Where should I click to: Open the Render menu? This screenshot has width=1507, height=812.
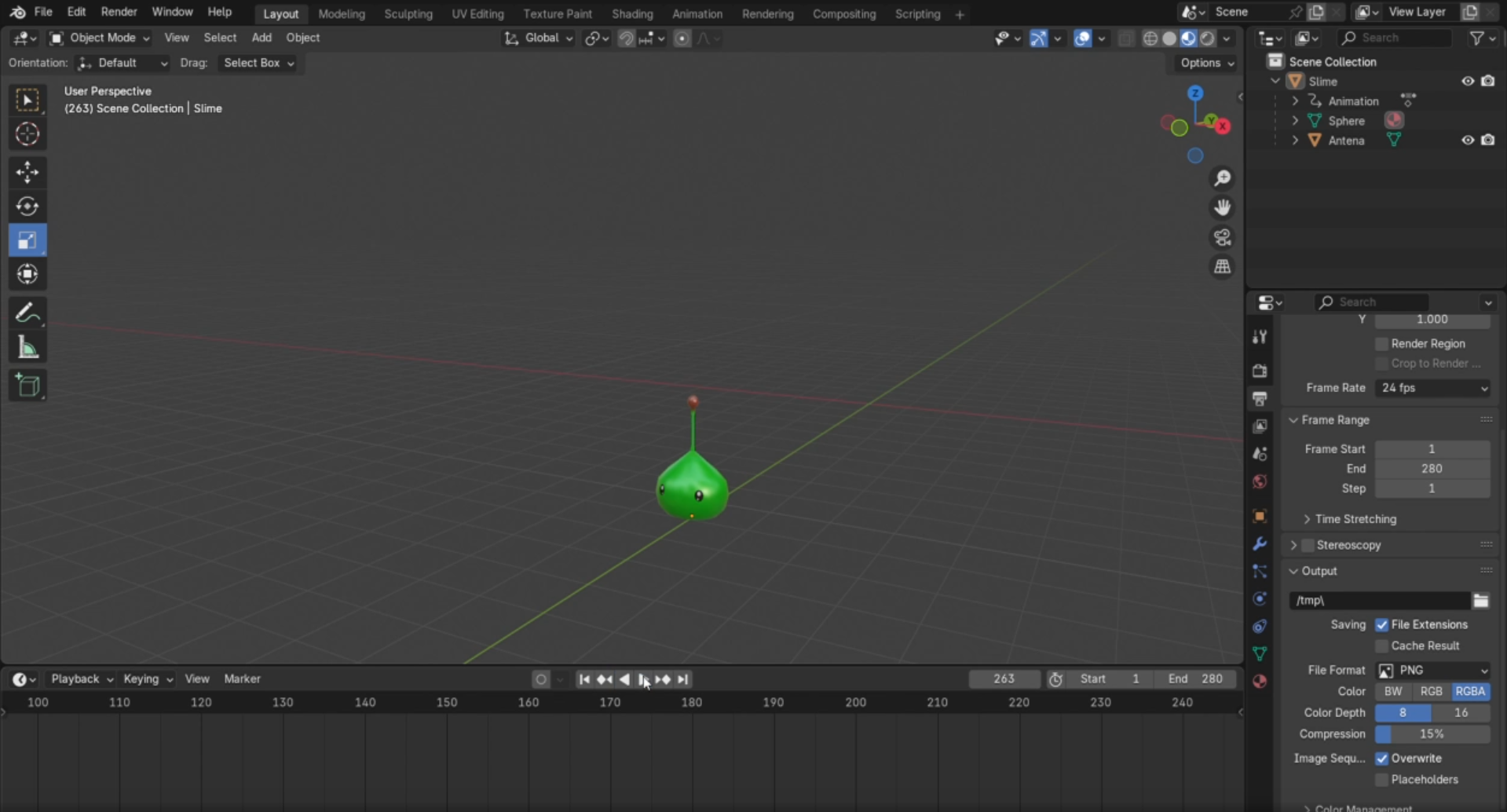coord(119,12)
